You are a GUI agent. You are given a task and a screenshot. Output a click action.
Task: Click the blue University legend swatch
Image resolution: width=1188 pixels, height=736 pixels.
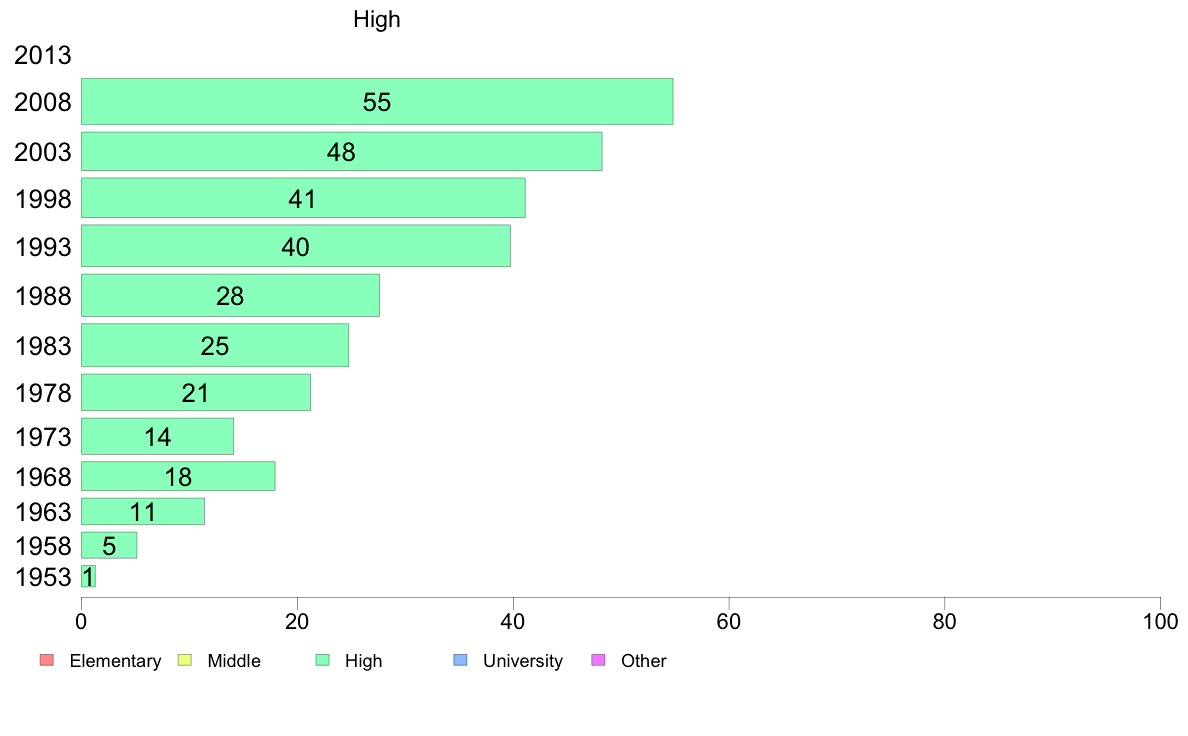tap(461, 660)
